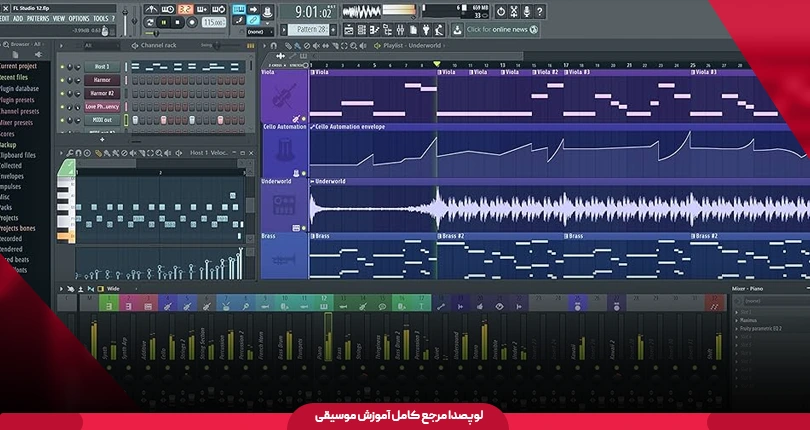Screen dimensions: 810x430
Task: Select the MIDI out channel button
Action: click(x=102, y=120)
